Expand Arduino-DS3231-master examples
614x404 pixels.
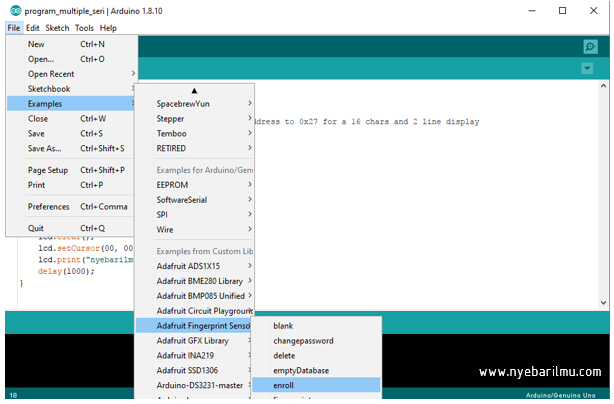(194, 385)
